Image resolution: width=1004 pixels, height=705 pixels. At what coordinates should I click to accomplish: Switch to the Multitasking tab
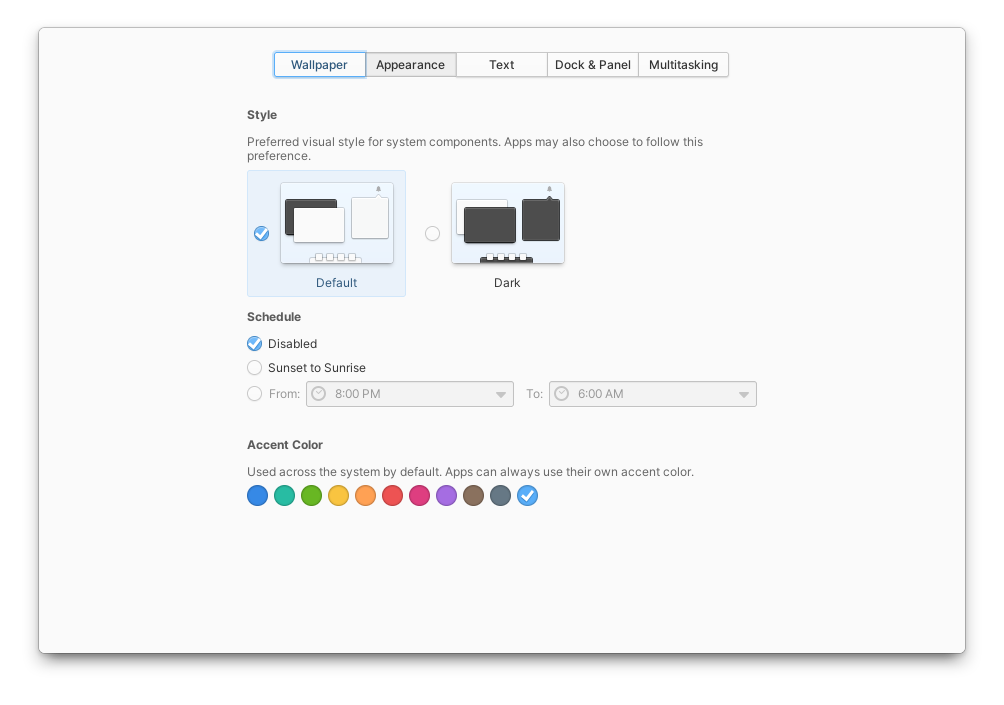pos(683,64)
